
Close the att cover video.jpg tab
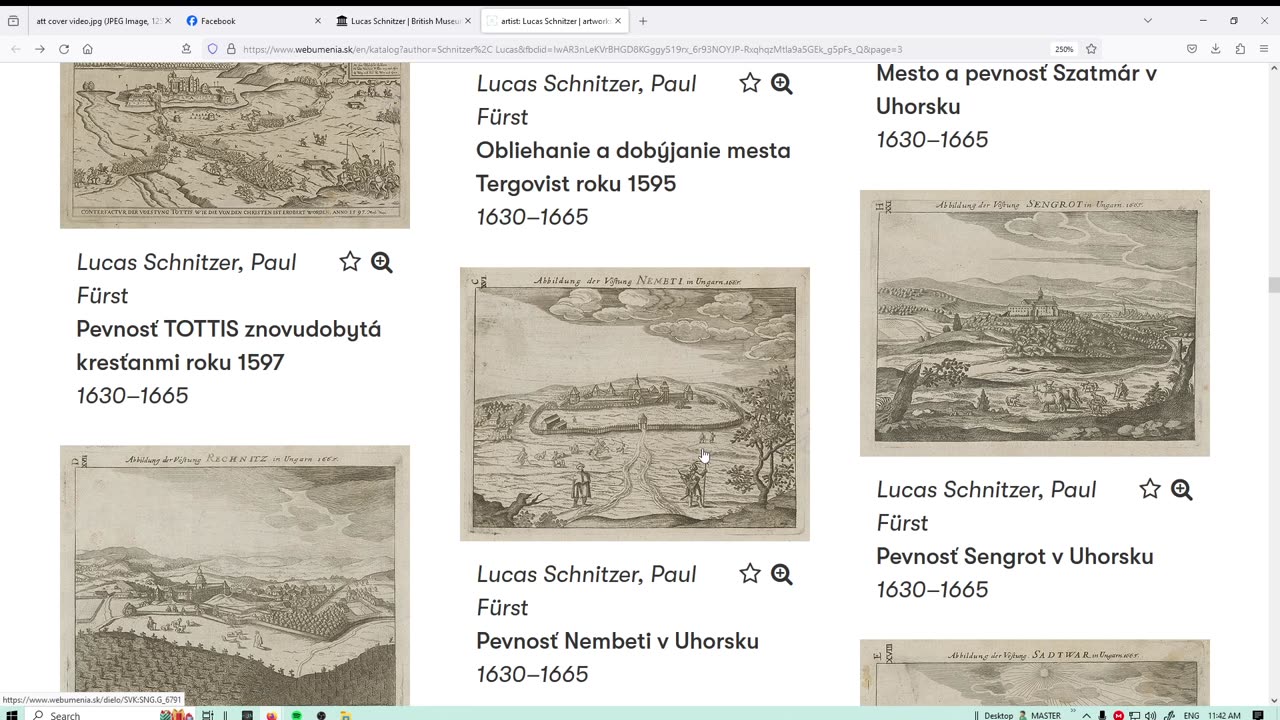click(167, 20)
